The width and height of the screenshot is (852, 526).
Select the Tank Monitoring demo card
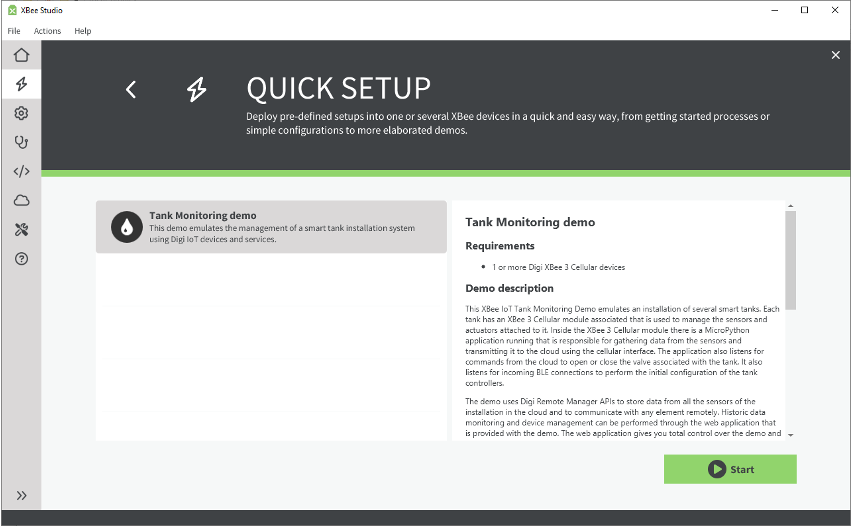271,227
